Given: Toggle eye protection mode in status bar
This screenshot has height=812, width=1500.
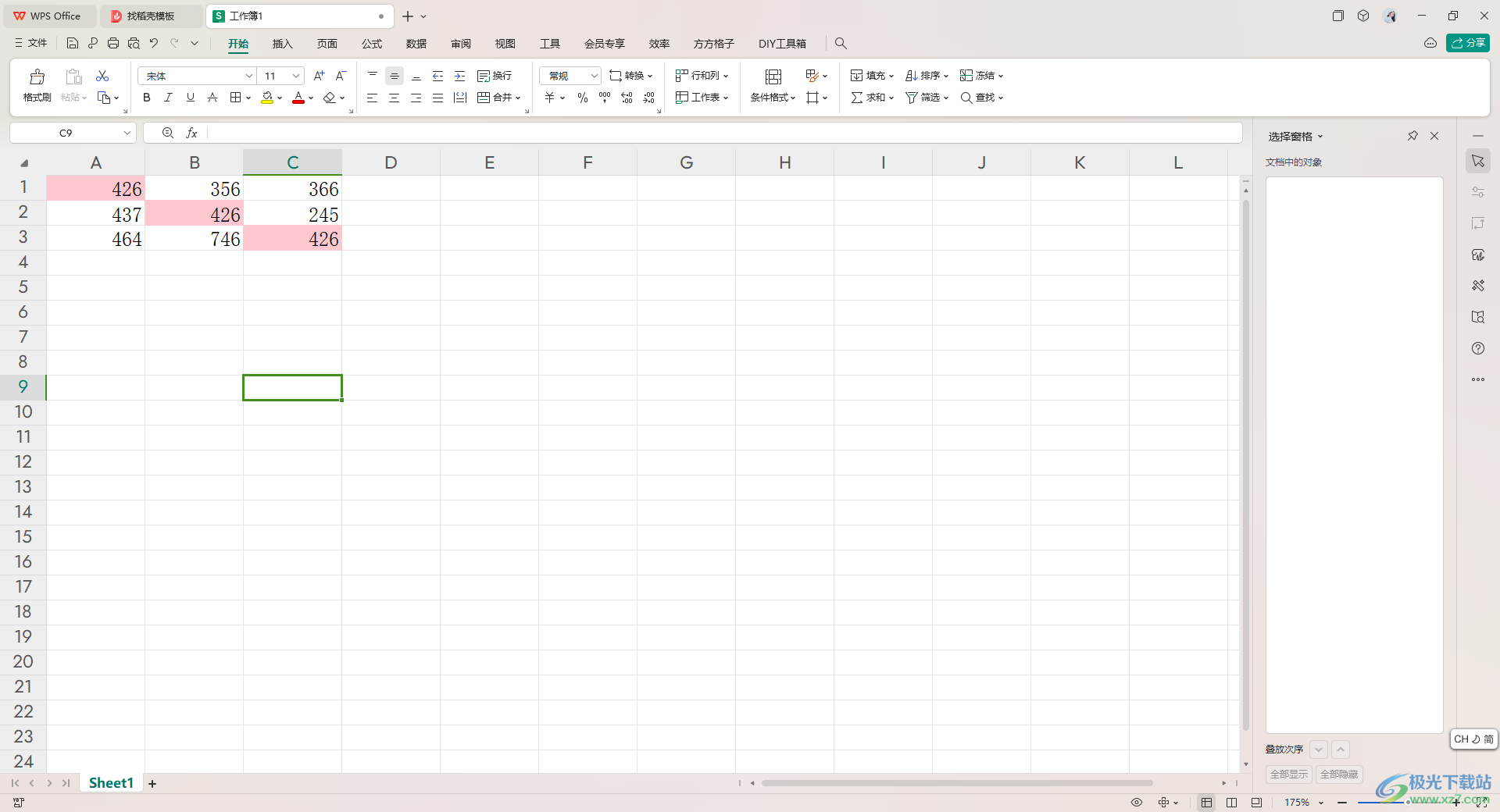Looking at the screenshot, I should click(1137, 803).
